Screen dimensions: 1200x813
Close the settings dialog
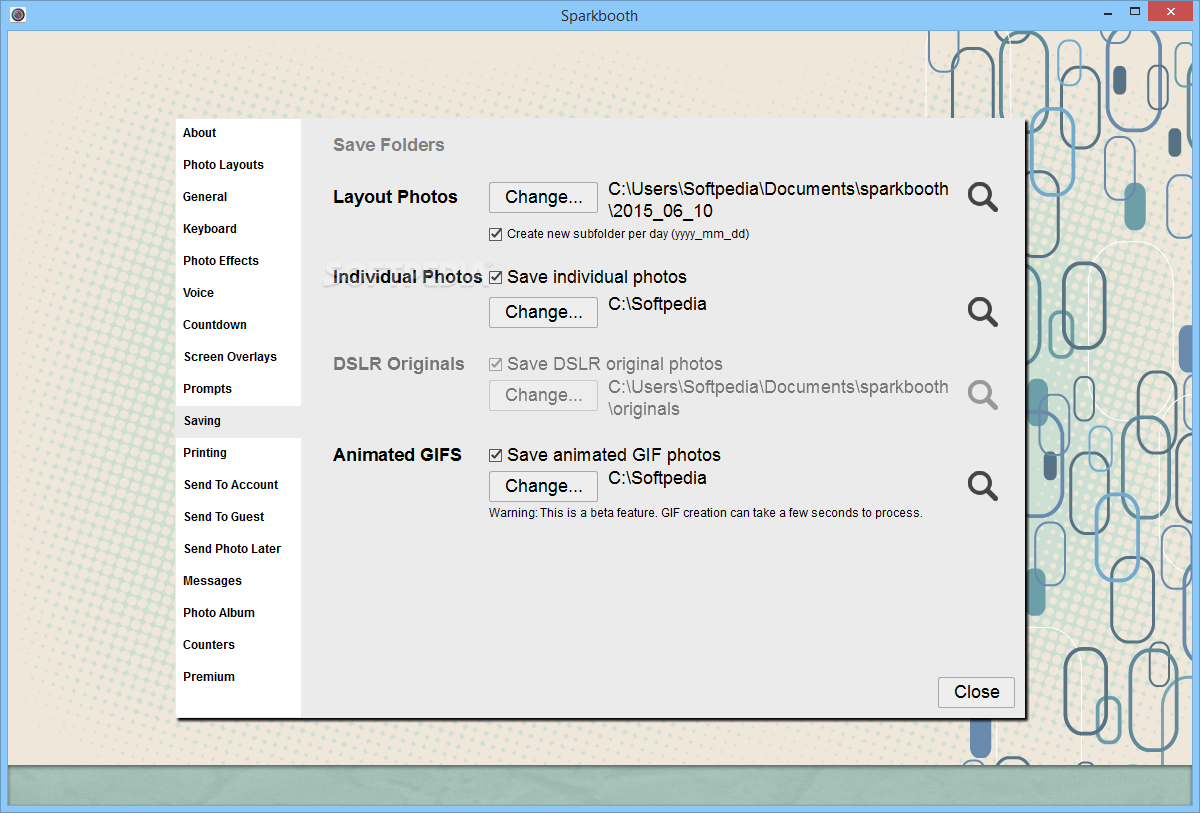click(x=976, y=692)
